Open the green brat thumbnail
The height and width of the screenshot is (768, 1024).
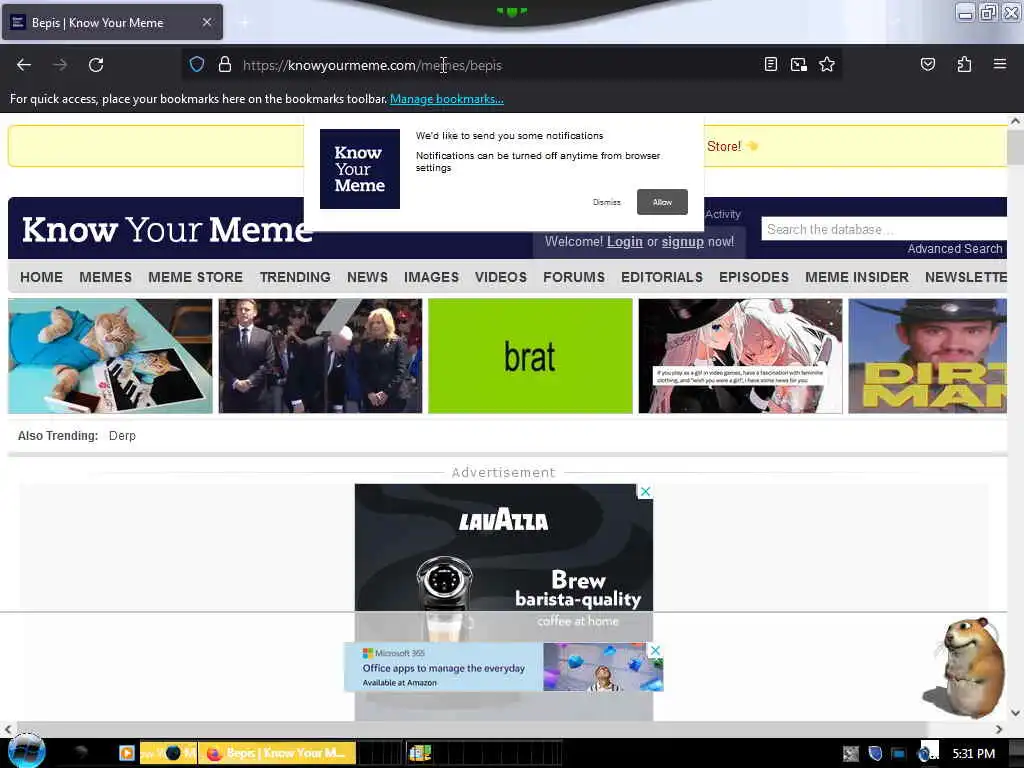530,356
